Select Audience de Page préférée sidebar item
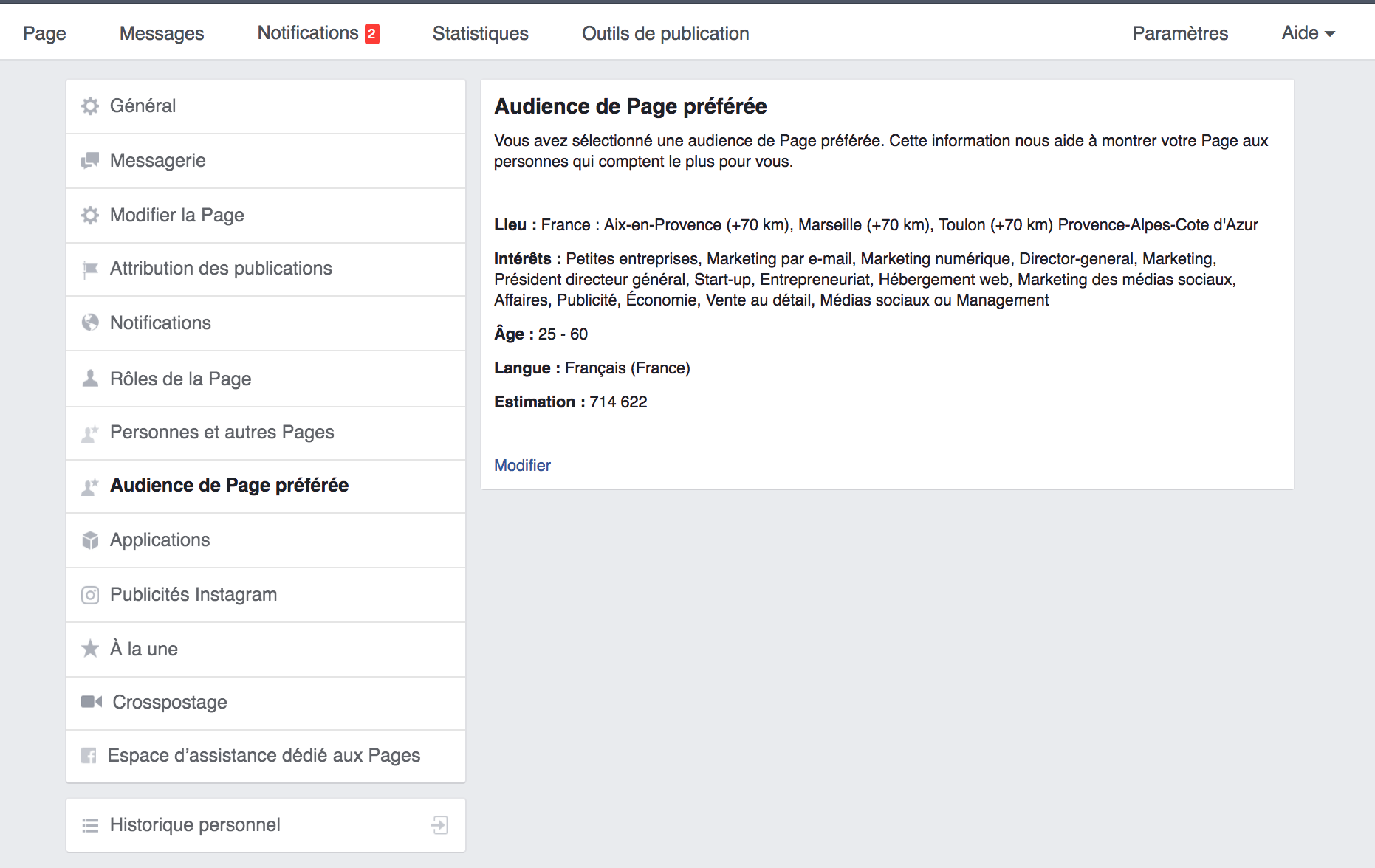 (266, 486)
